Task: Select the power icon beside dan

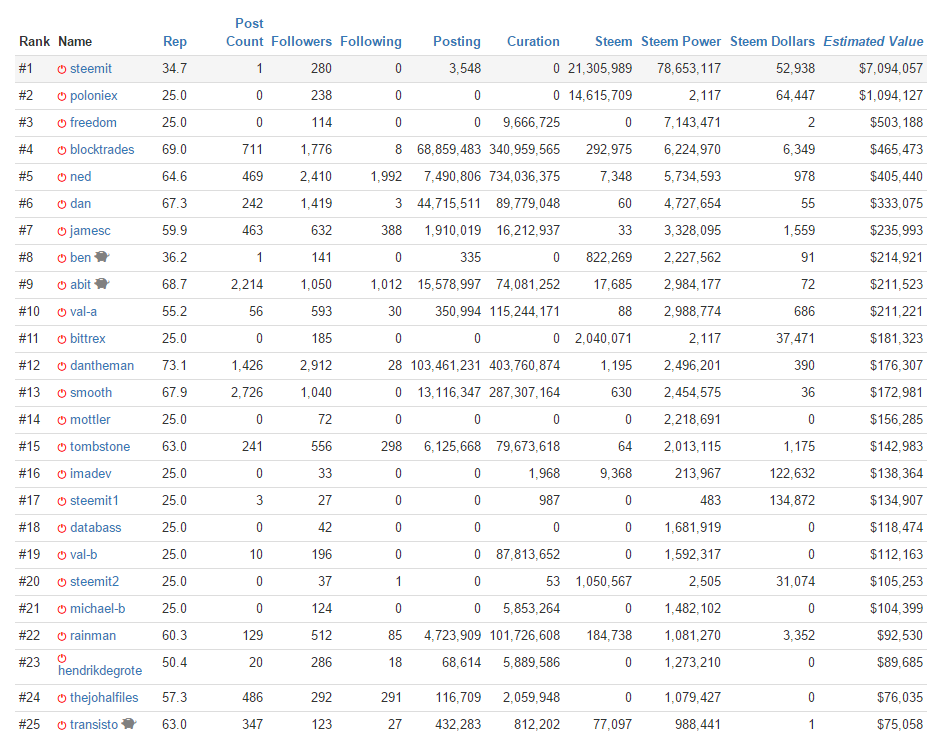Action: [62, 204]
